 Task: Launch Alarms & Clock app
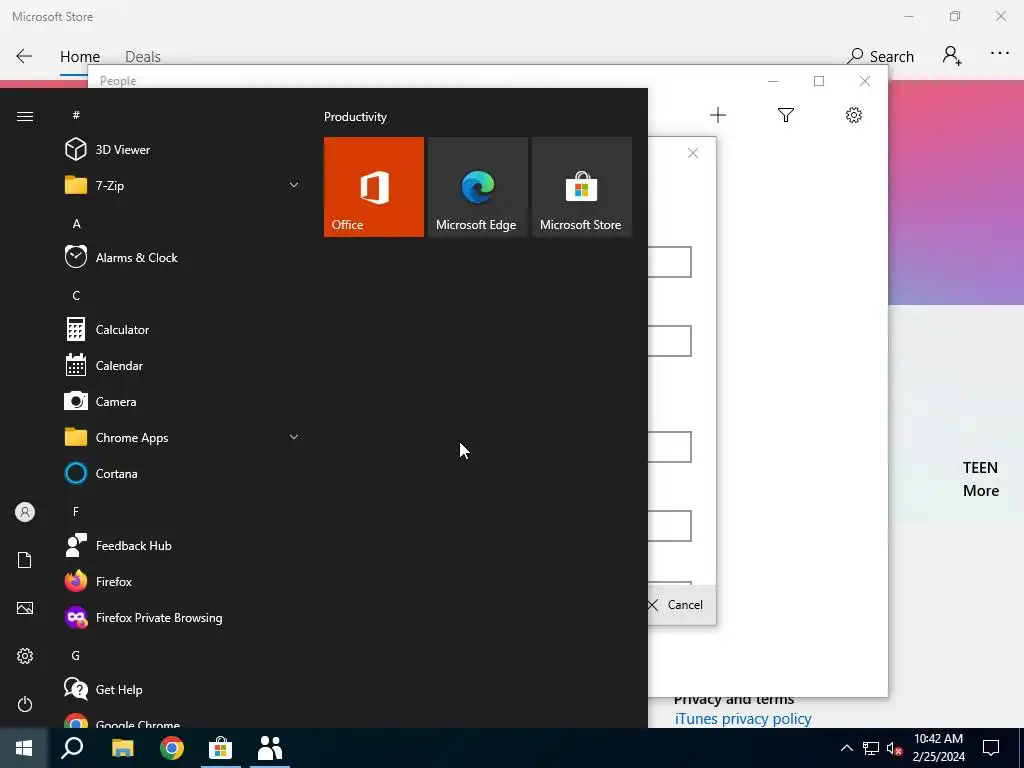click(183, 257)
